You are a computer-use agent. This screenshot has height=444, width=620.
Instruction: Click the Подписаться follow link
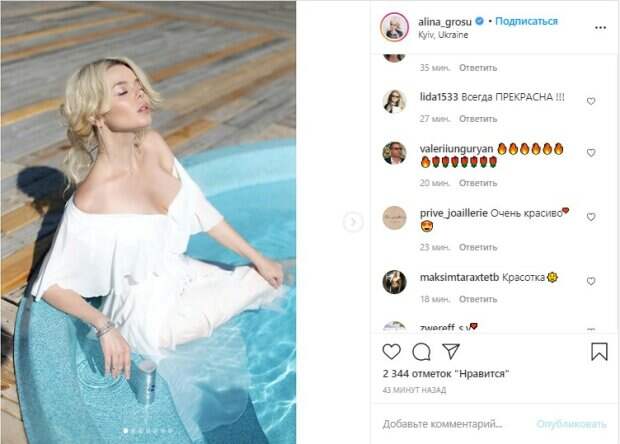pos(526,21)
